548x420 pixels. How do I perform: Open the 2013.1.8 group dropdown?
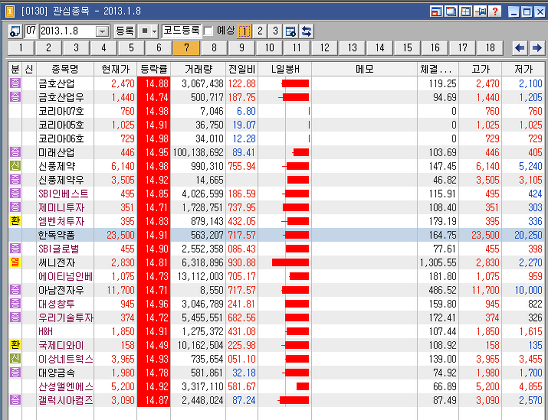click(102, 31)
